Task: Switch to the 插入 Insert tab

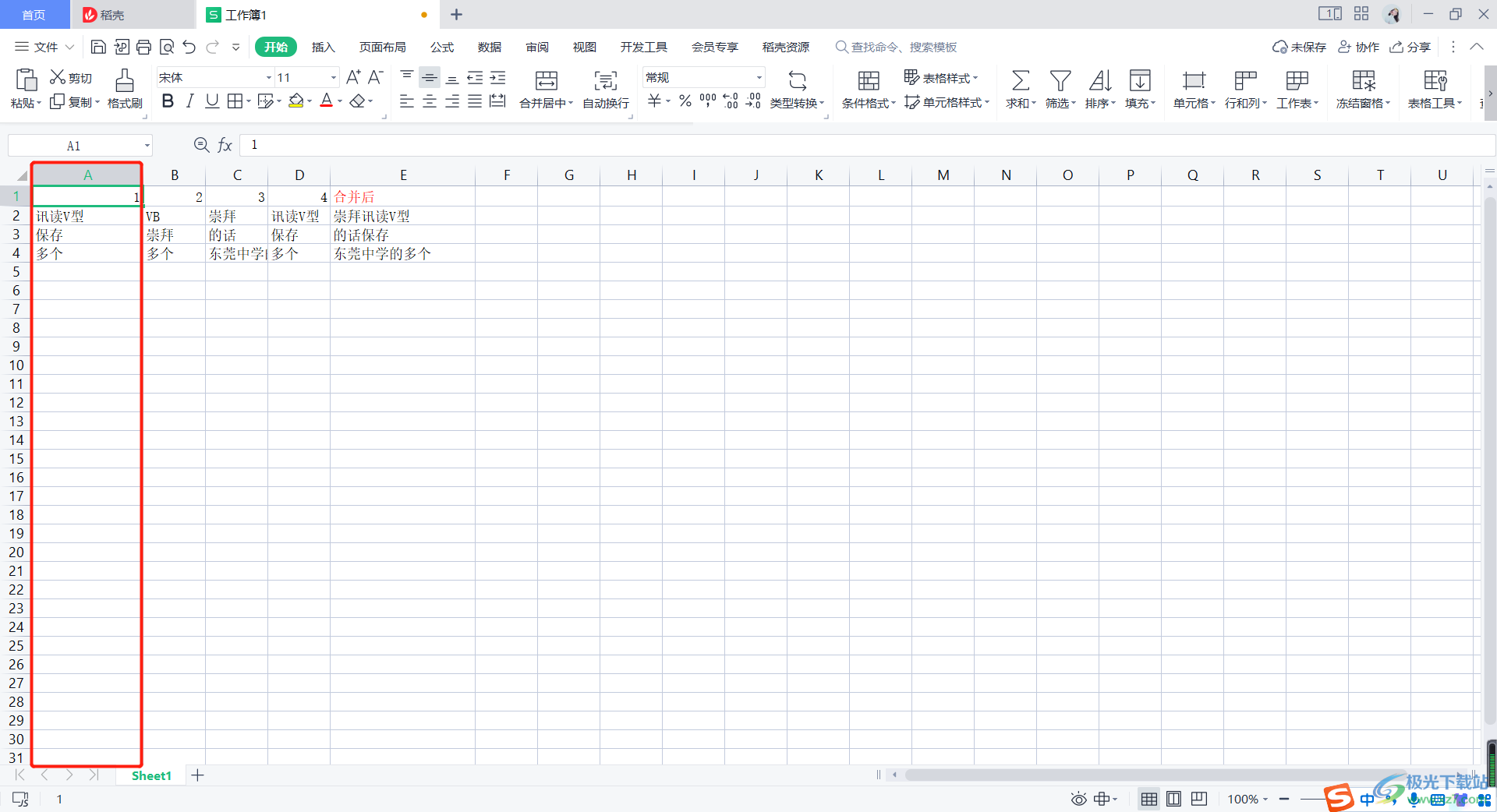Action: point(323,47)
